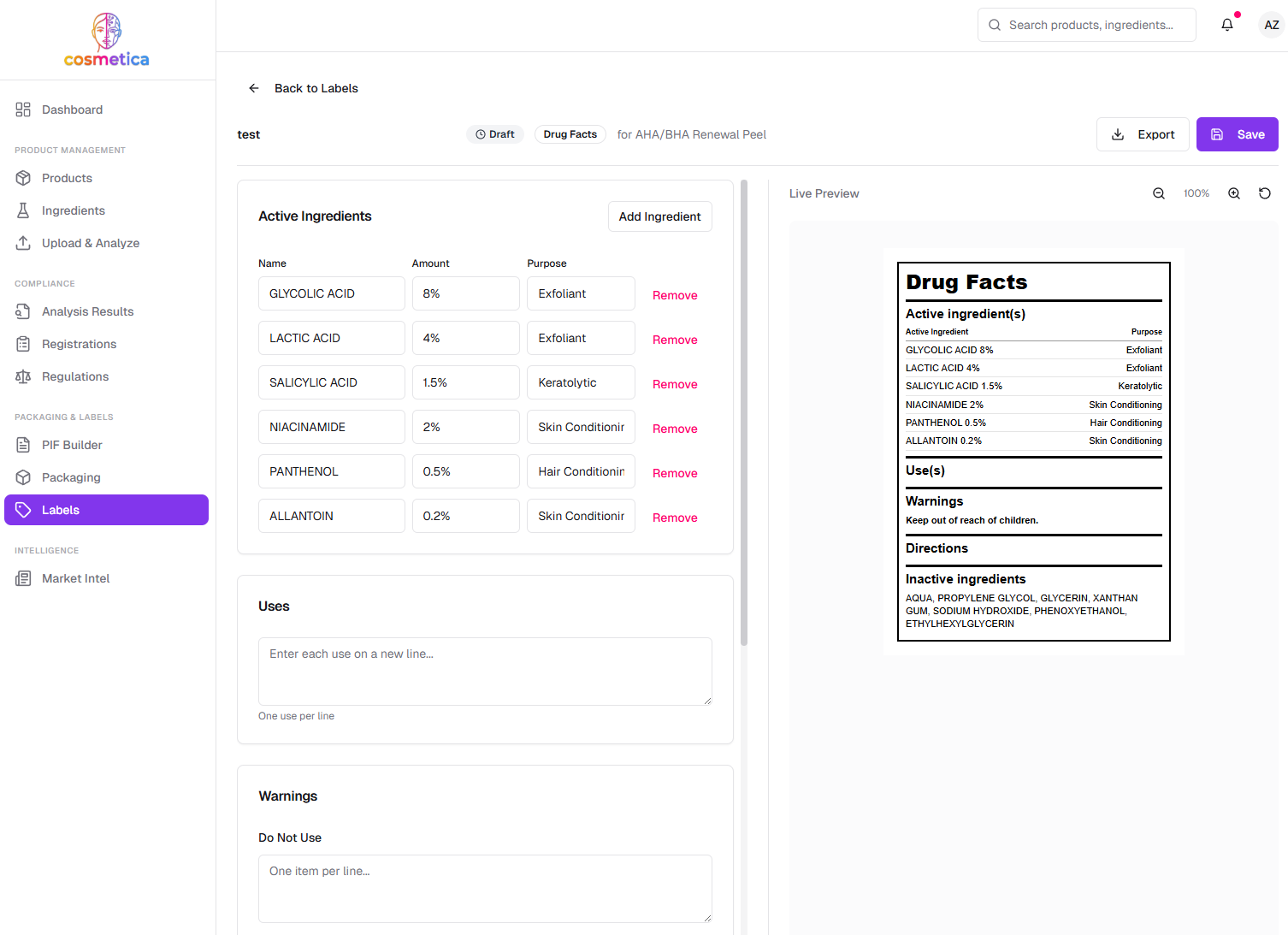The image size is (1288, 935).
Task: Click the Uses text area
Action: pos(485,671)
